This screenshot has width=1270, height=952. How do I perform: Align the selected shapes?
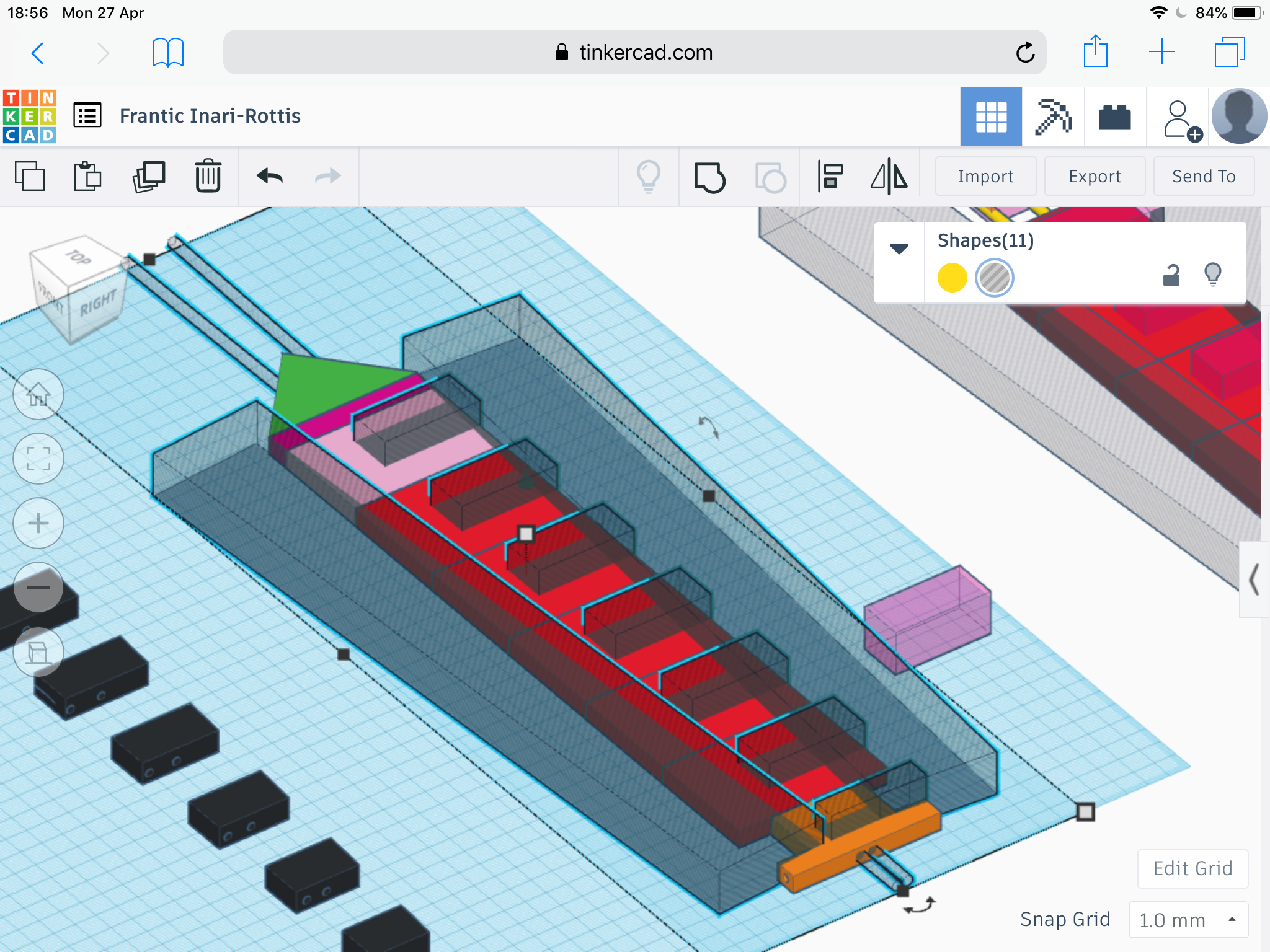[830, 177]
